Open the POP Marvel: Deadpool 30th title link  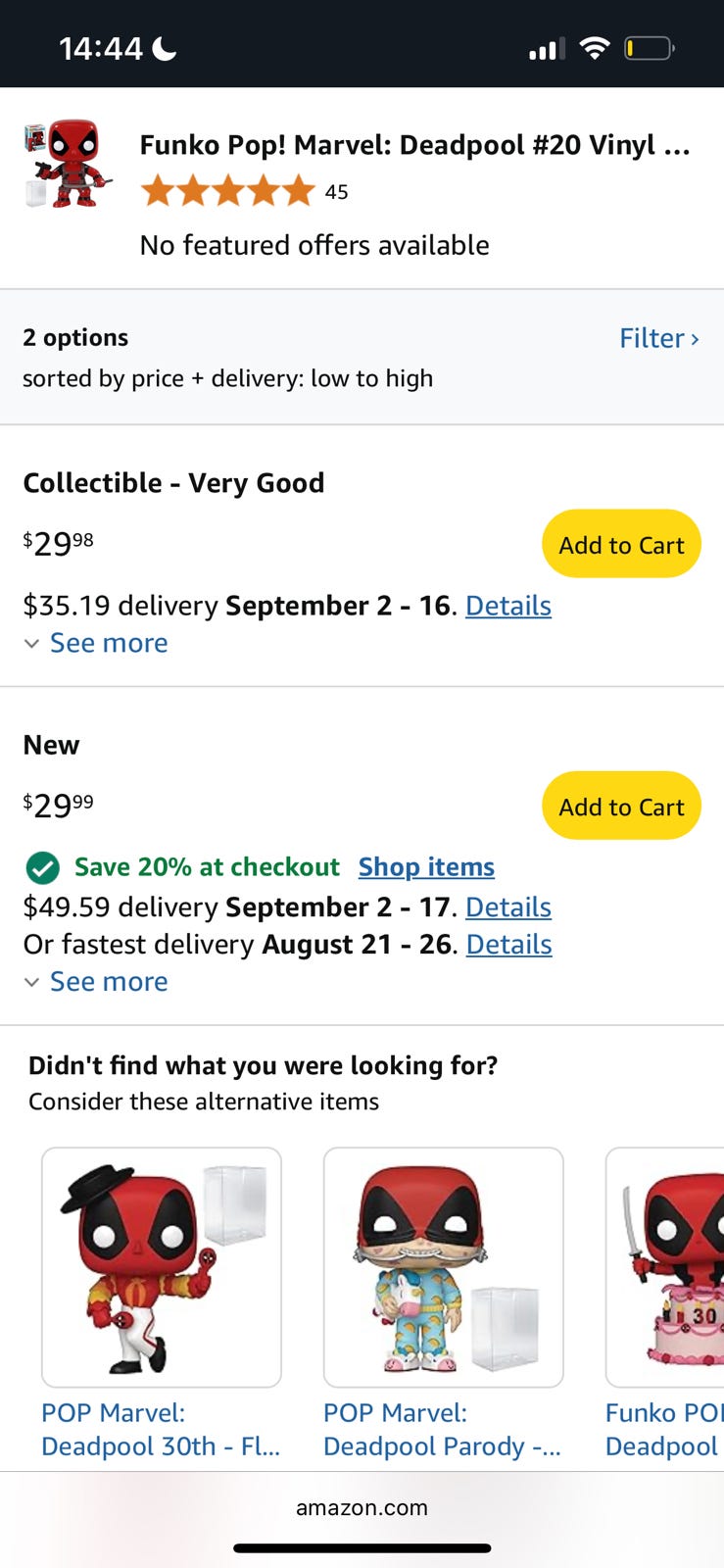160,1430
